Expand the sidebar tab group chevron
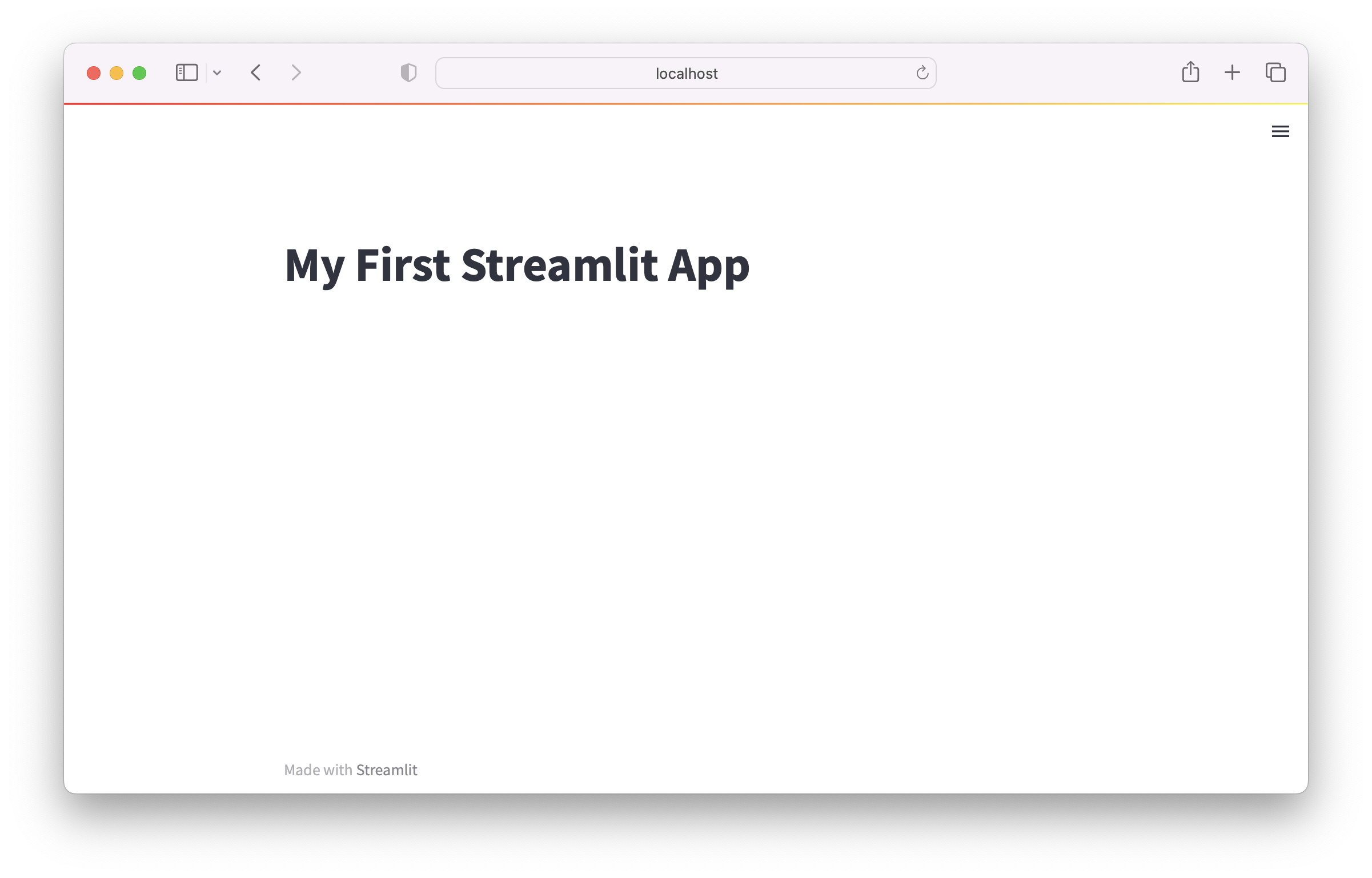1372x878 pixels. click(x=217, y=73)
